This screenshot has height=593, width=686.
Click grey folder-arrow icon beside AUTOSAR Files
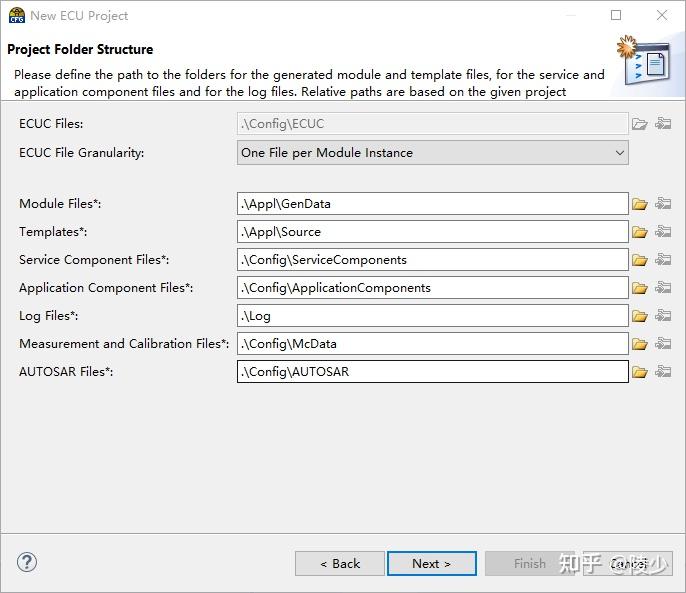coord(663,372)
